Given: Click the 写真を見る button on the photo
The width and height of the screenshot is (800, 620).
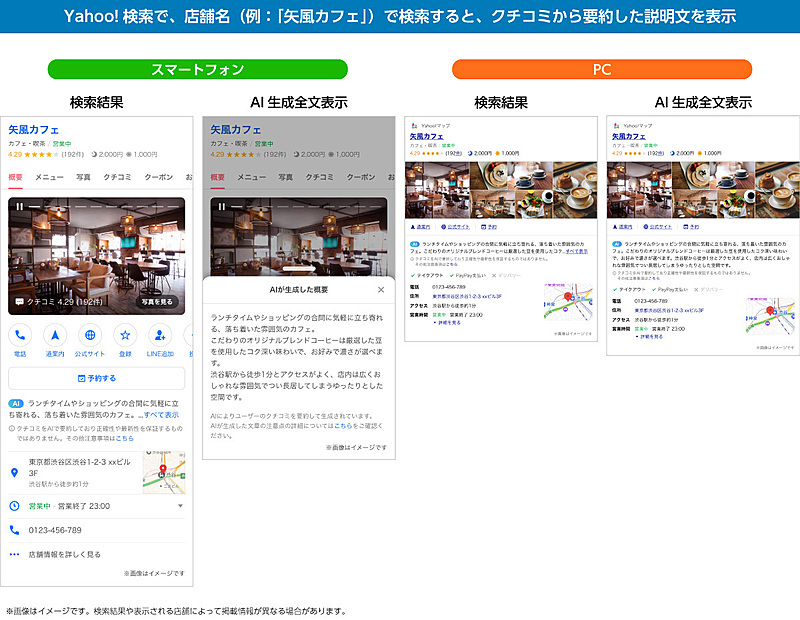Looking at the screenshot, I should (157, 302).
